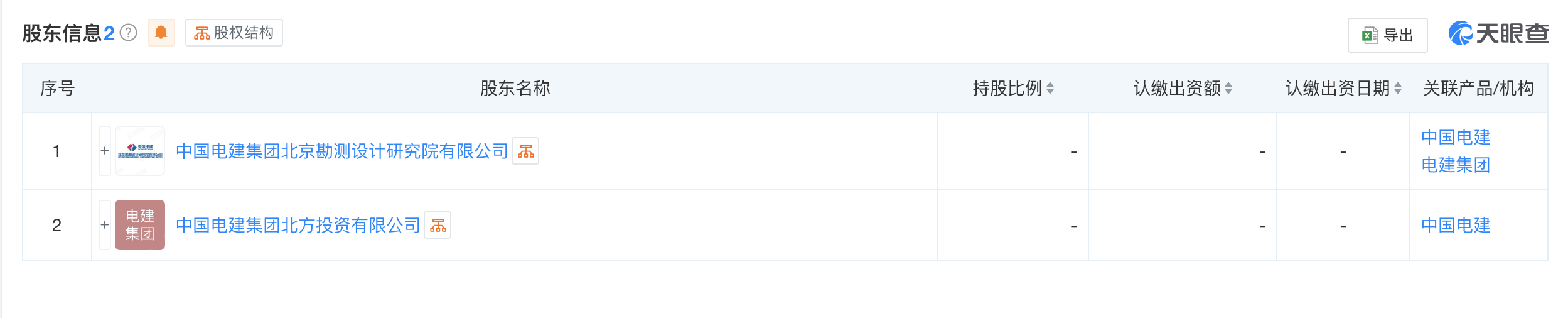Open 中国电建 link in row 2

tap(1455, 226)
